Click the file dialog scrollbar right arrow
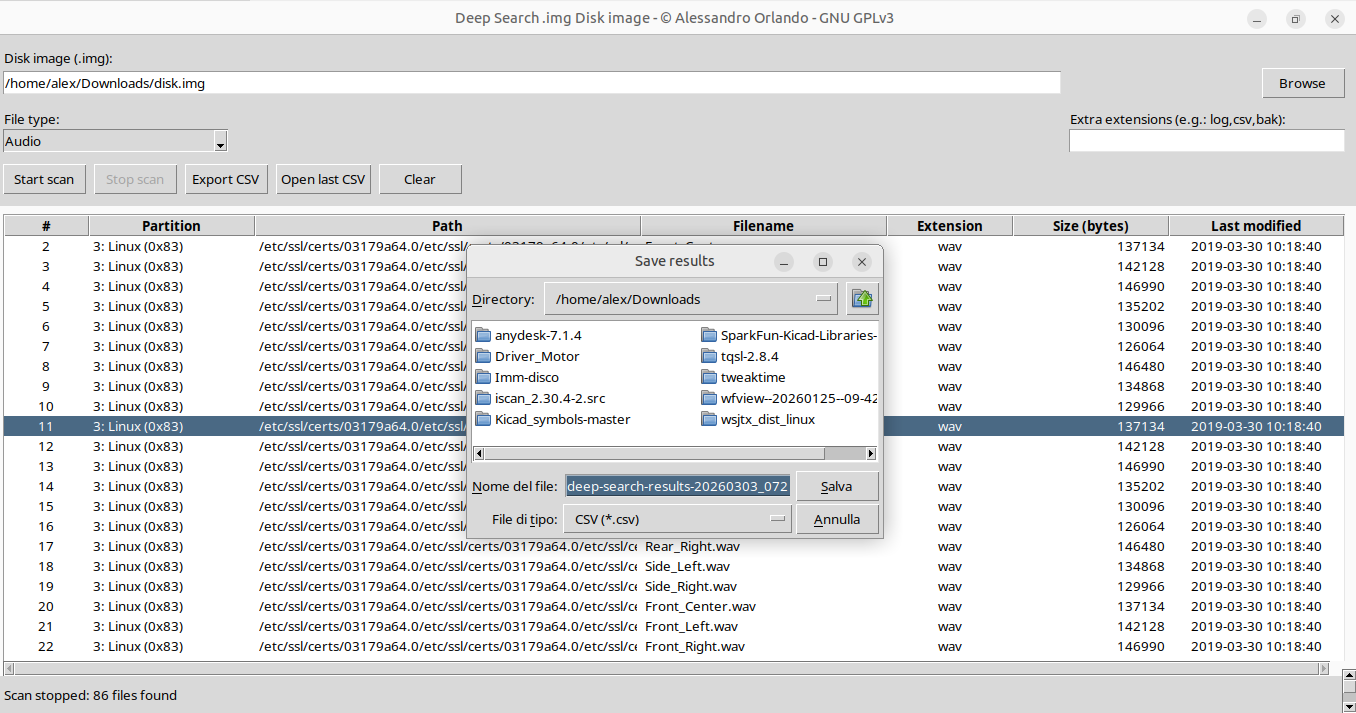 [871, 453]
